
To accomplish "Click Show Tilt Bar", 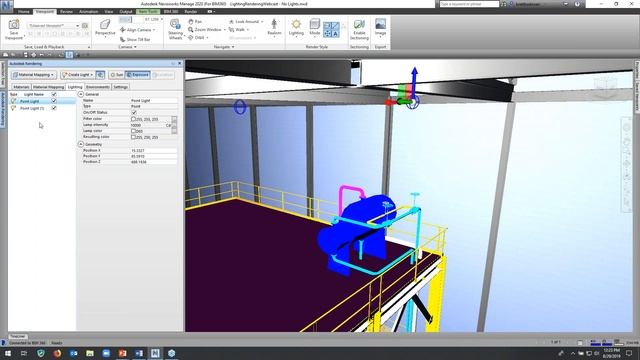I will [x=135, y=39].
